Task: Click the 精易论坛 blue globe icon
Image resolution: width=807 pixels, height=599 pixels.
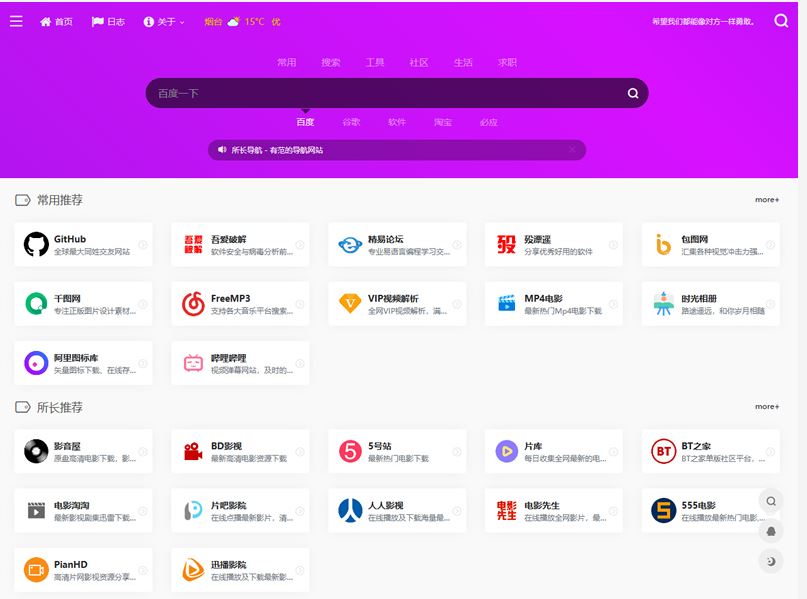Action: click(x=350, y=245)
